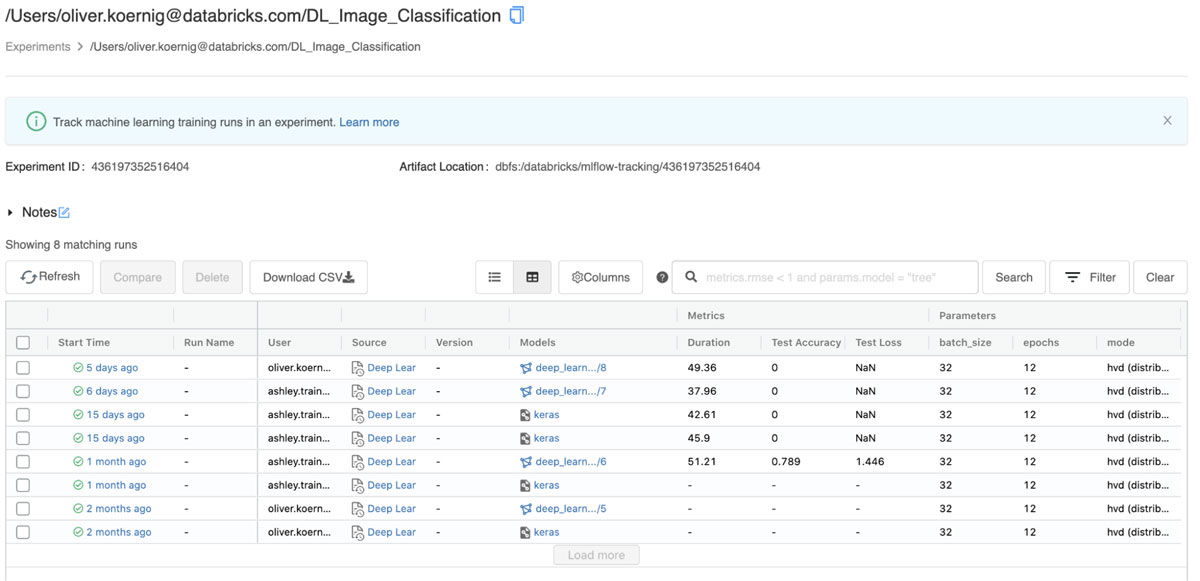Download runs as CSV

coord(308,277)
